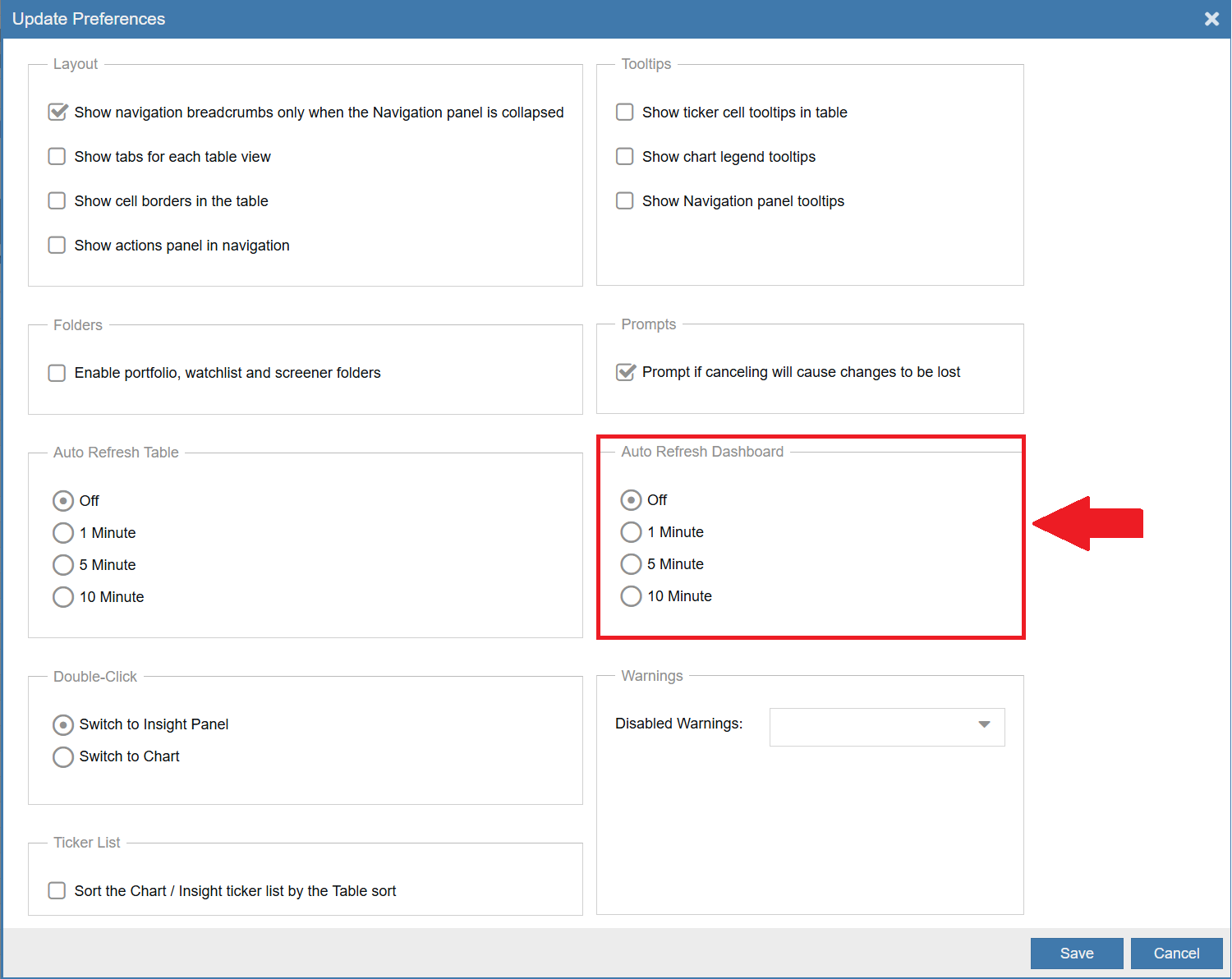Screen dimensions: 1232x979
Task: Enable Show cell borders in the table
Action: [x=57, y=201]
